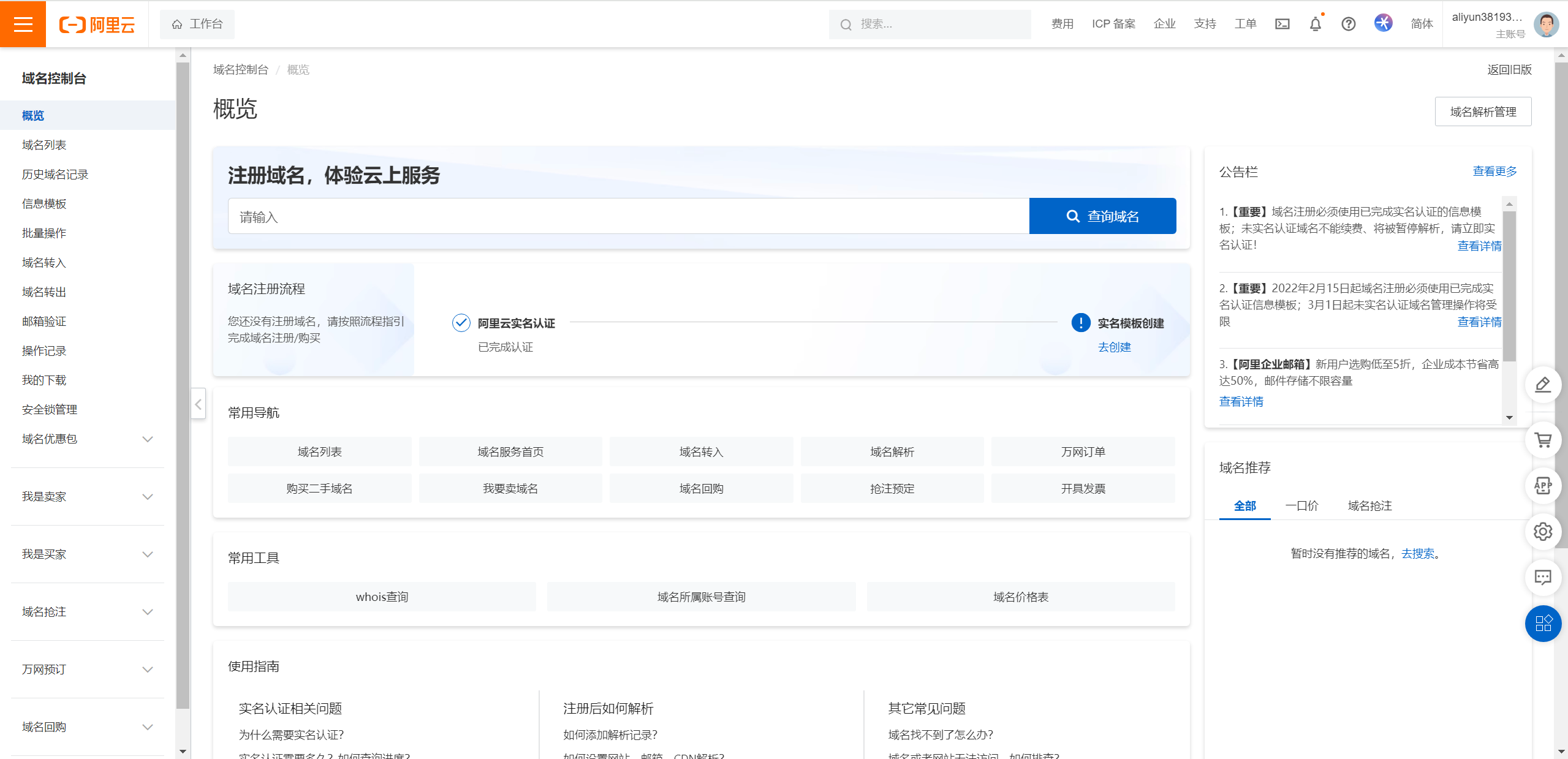
Task: Click the 域名控制台 breadcrumb
Action: point(241,70)
